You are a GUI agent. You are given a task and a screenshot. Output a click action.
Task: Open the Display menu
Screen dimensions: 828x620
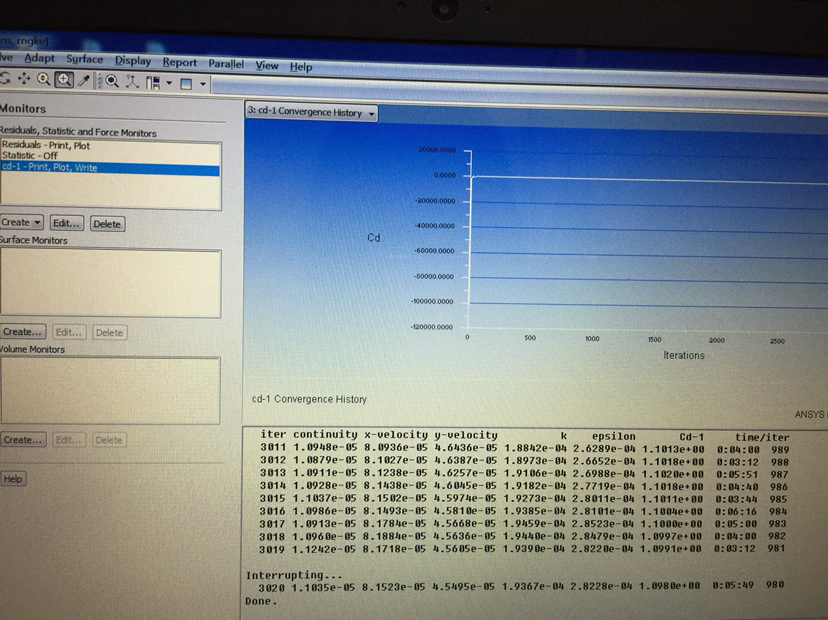pos(133,61)
